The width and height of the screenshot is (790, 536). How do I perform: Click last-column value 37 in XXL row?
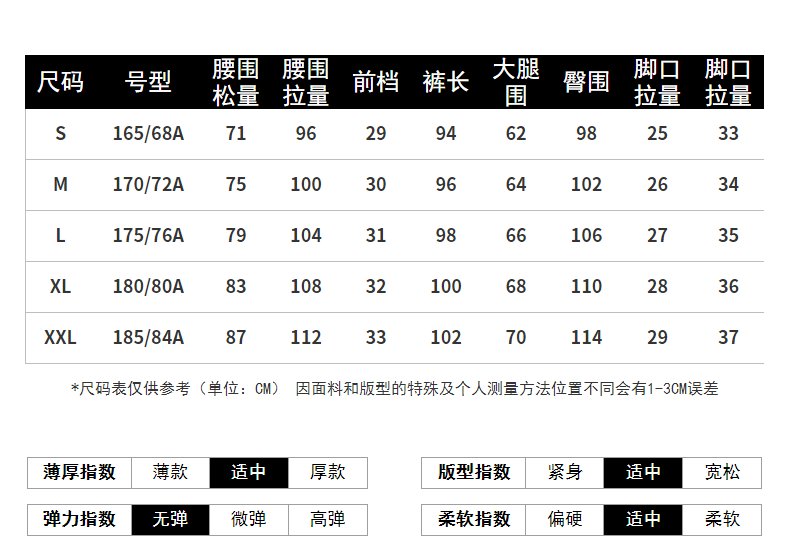click(729, 338)
